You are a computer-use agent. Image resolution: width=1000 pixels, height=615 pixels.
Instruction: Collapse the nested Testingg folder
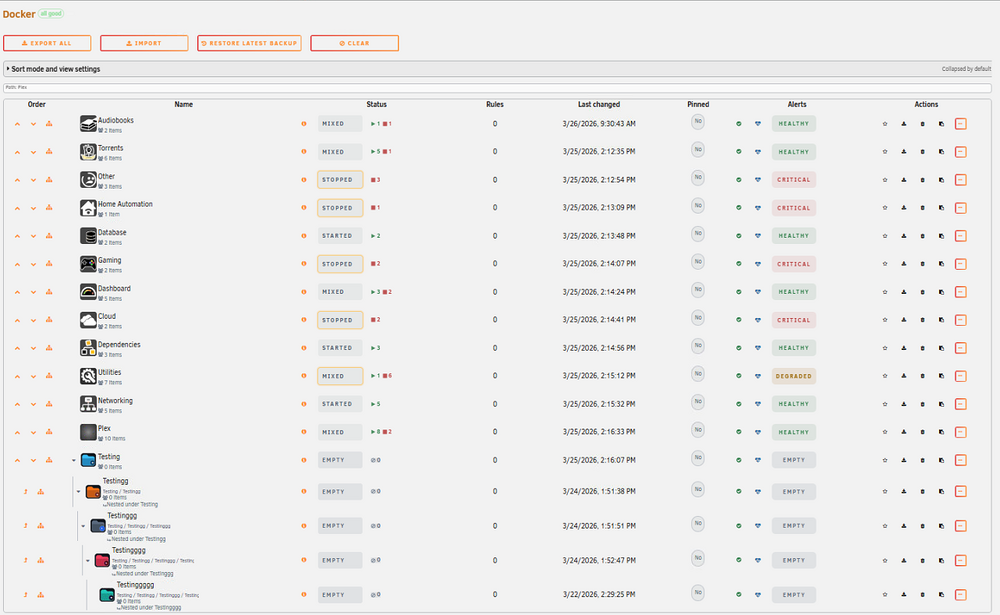[78, 492]
